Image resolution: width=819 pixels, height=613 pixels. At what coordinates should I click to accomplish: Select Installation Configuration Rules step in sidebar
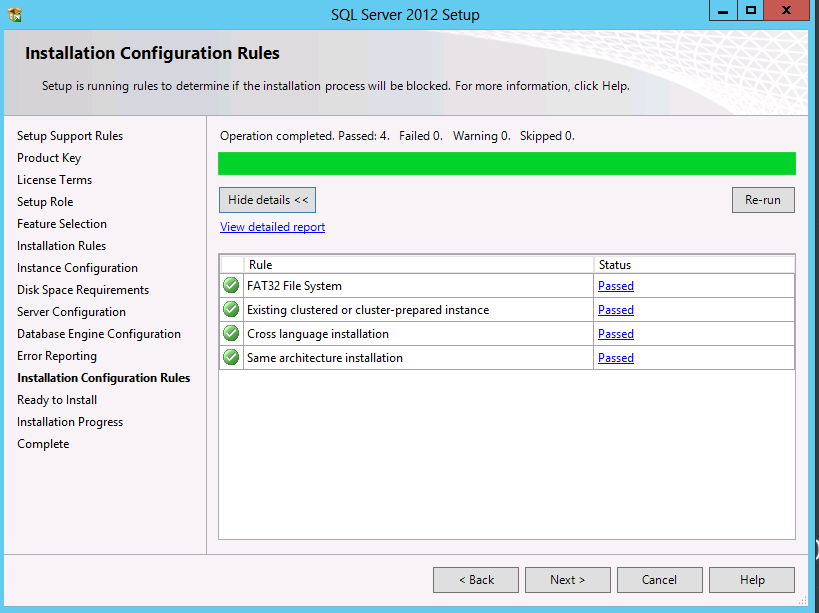pos(103,378)
